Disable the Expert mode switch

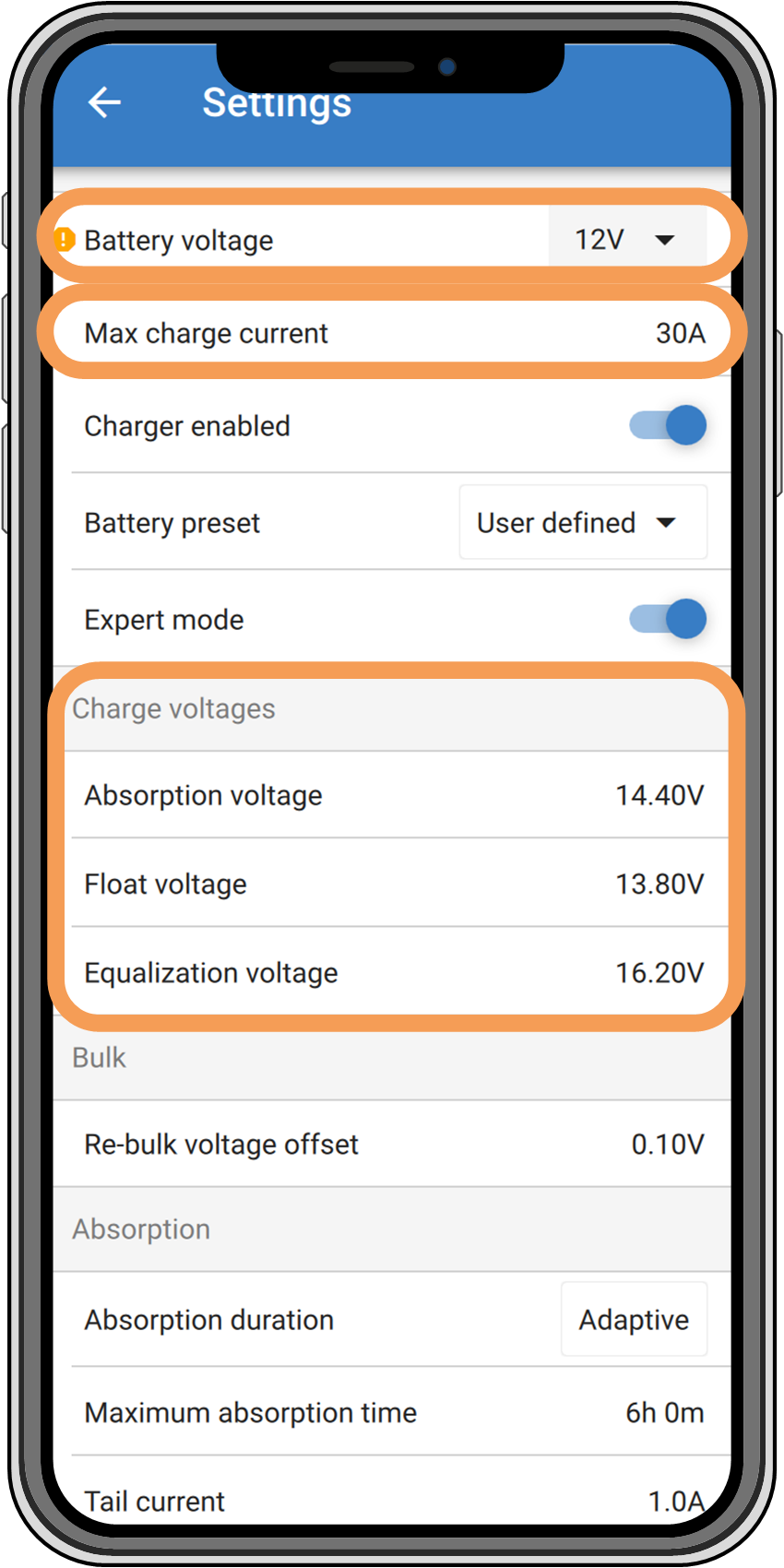click(x=669, y=619)
